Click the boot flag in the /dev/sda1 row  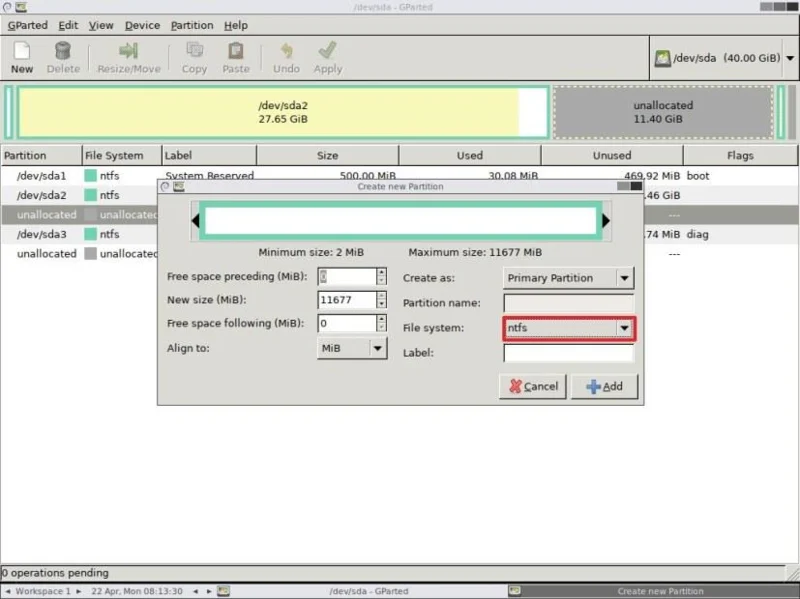point(698,176)
